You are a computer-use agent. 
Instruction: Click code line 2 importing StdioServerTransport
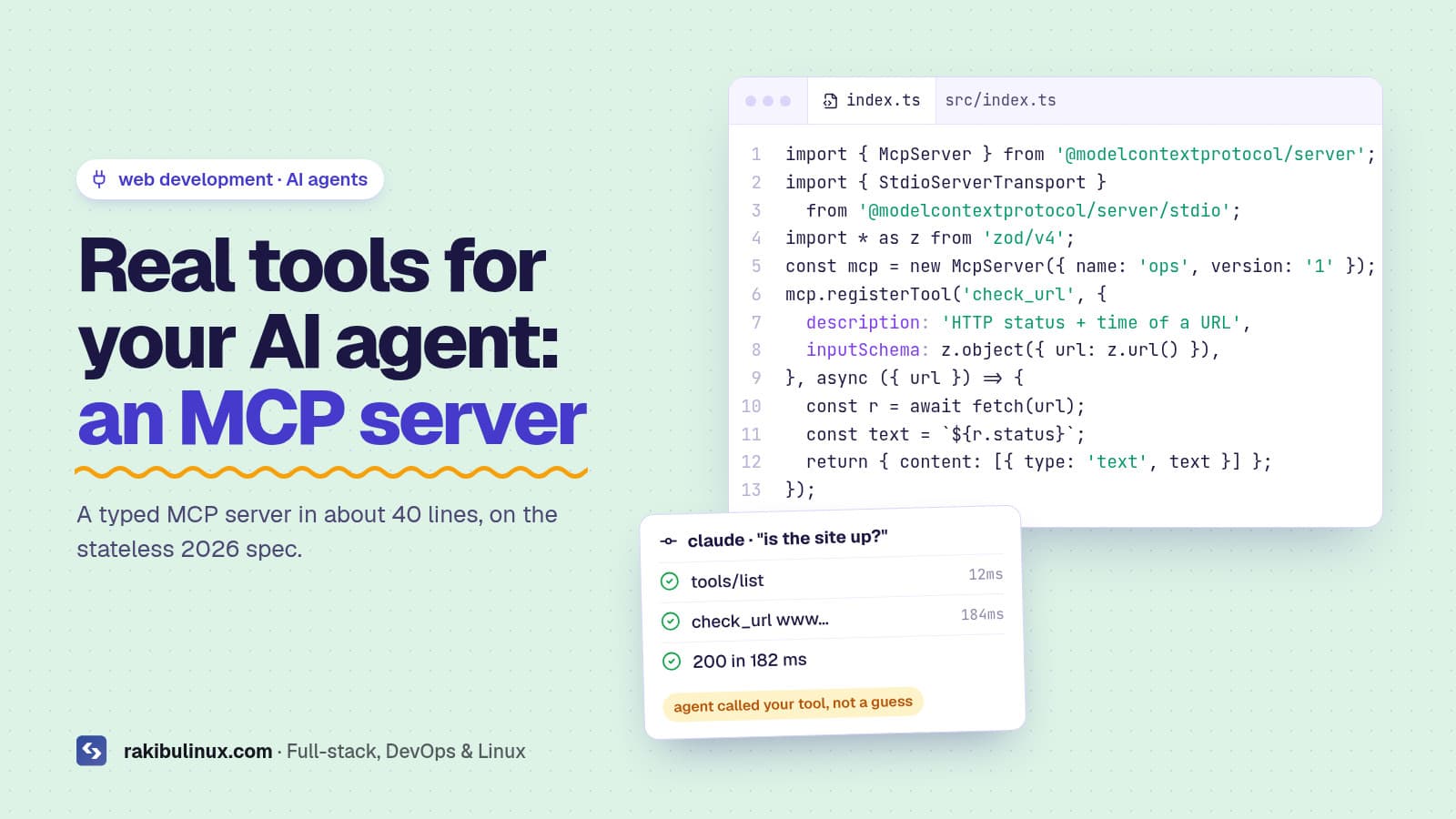point(945,182)
